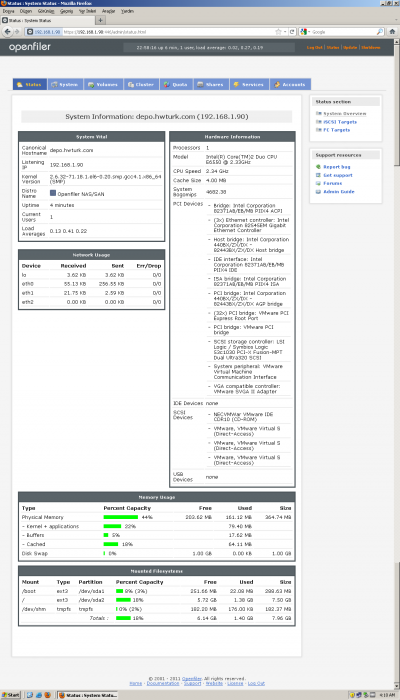Open the Düzen menu
400x700 pixels.
click(x=26, y=11)
